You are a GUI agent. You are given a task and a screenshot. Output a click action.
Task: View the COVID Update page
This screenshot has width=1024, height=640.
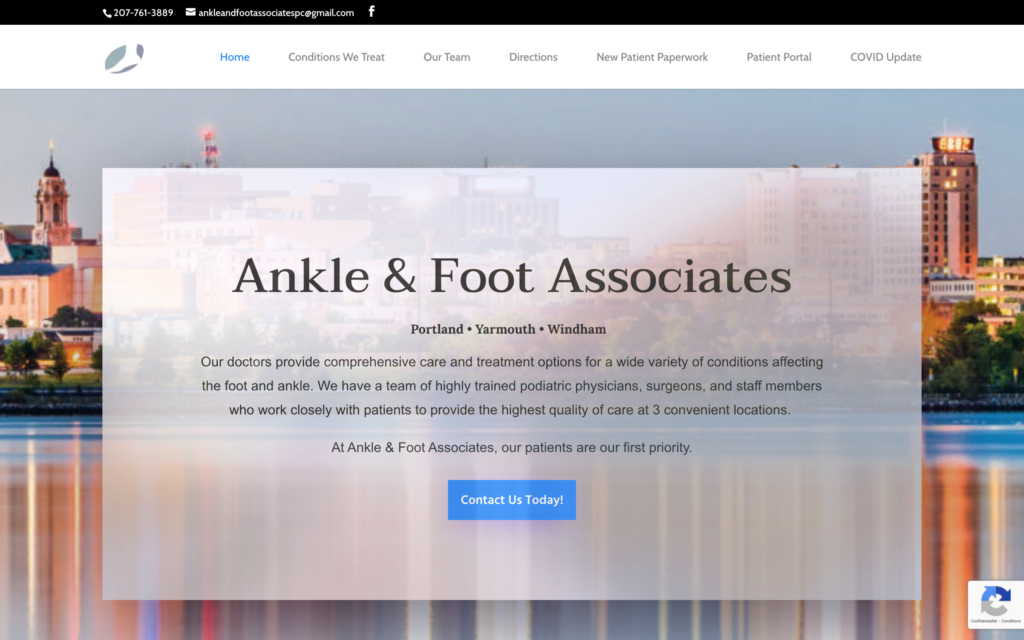[885, 57]
